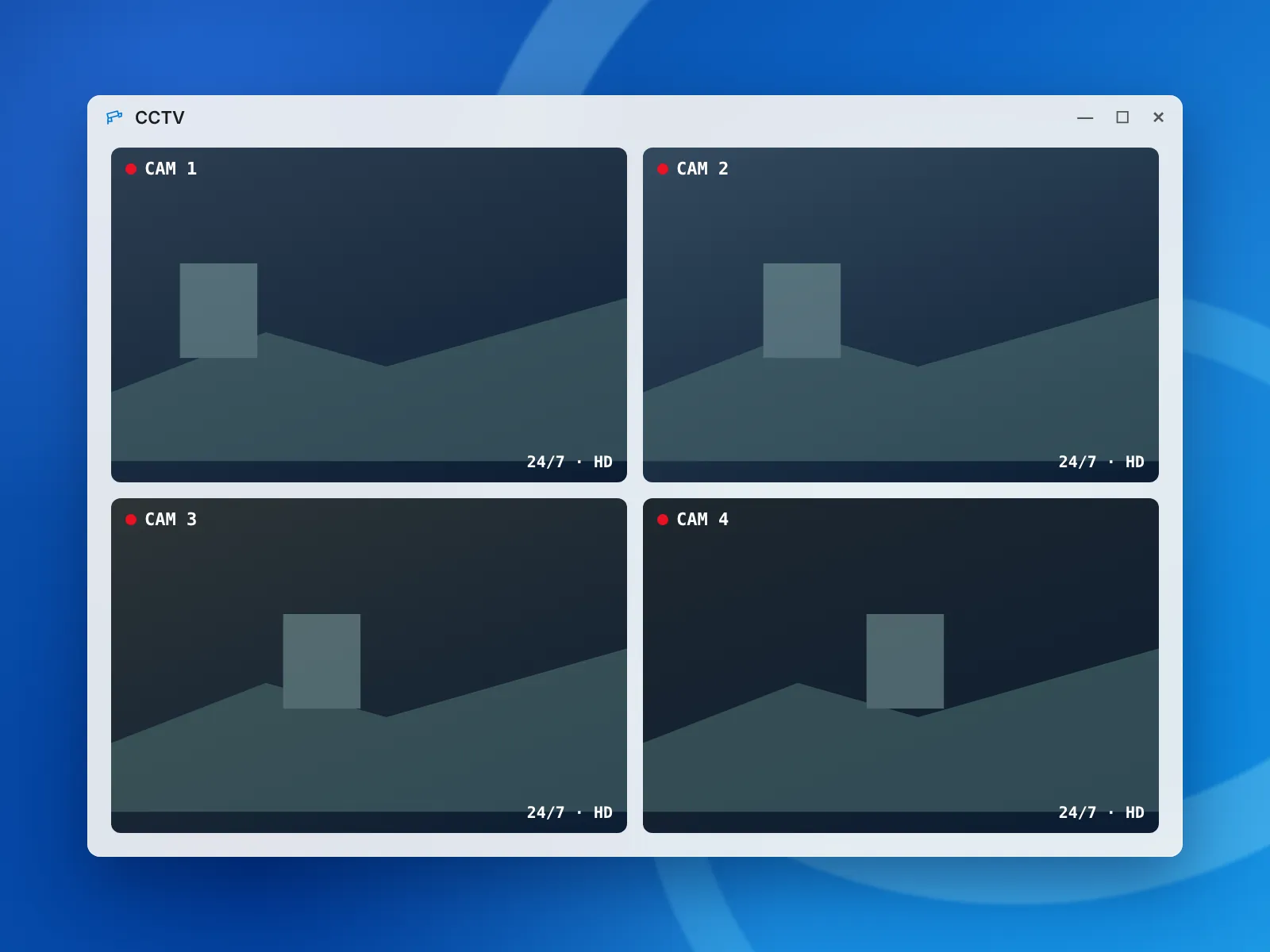This screenshot has width=1270, height=952.
Task: Open the CAM 1 video feed
Action: click(369, 315)
